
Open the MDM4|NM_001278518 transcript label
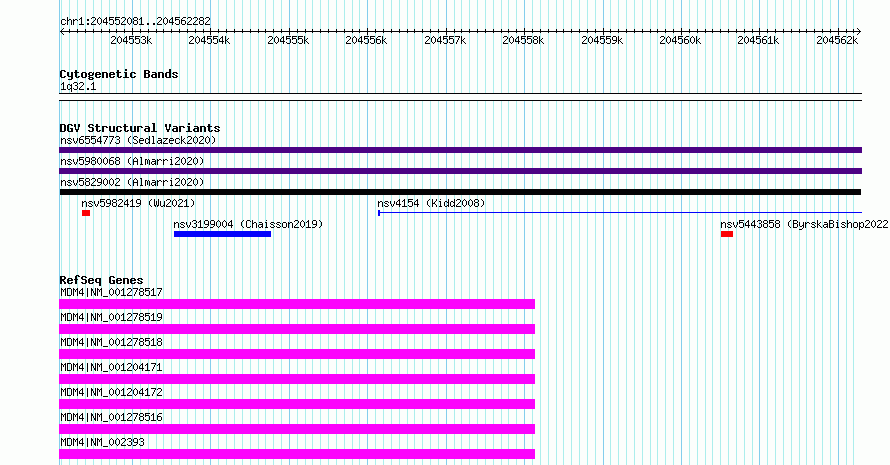pos(111,342)
